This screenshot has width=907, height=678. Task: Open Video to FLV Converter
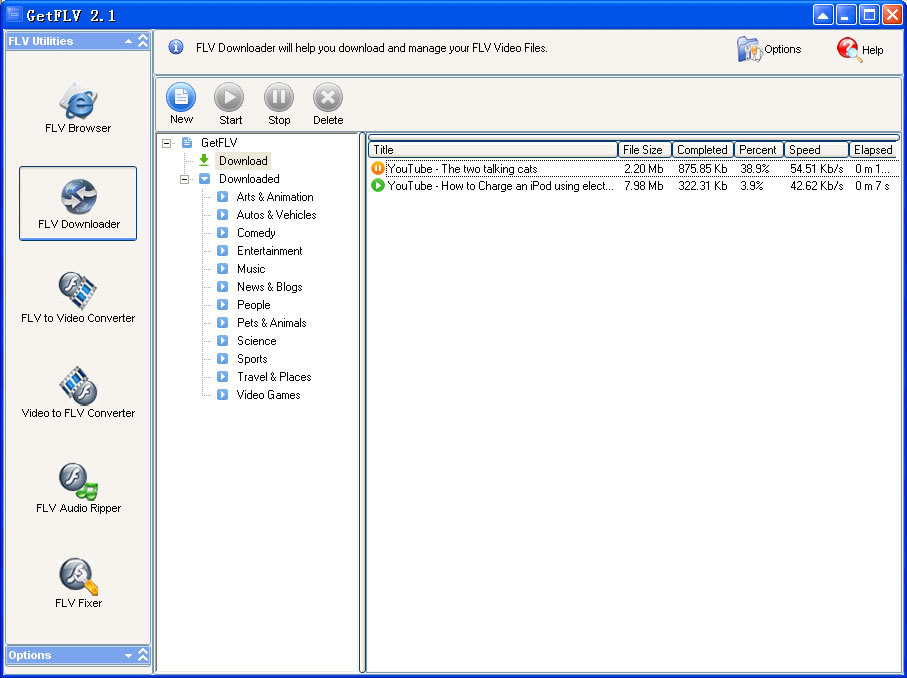(78, 393)
